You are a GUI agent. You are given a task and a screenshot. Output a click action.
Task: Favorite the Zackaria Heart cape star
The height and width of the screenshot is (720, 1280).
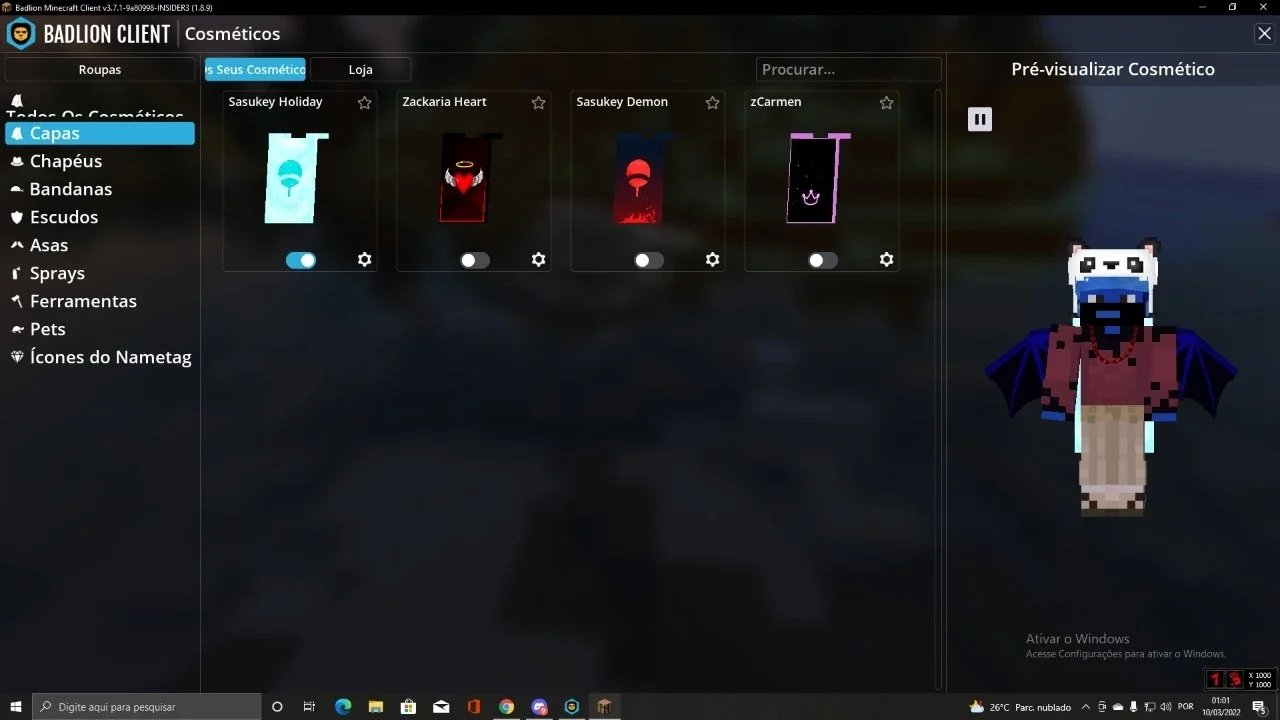(539, 103)
